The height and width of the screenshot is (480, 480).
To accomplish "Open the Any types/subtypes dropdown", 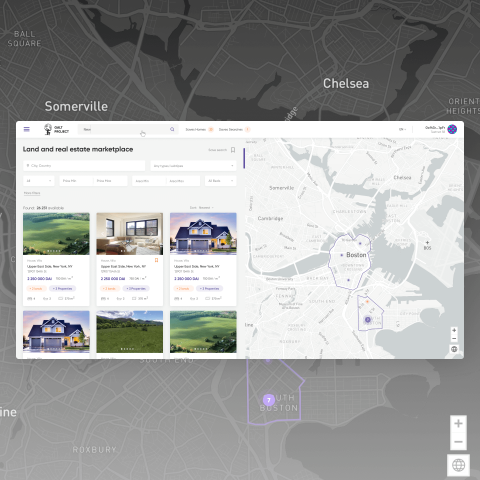I will tap(193, 166).
